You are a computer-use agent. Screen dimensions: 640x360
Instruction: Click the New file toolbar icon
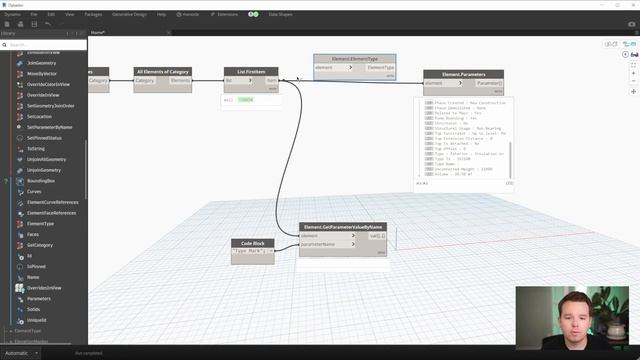(7, 24)
